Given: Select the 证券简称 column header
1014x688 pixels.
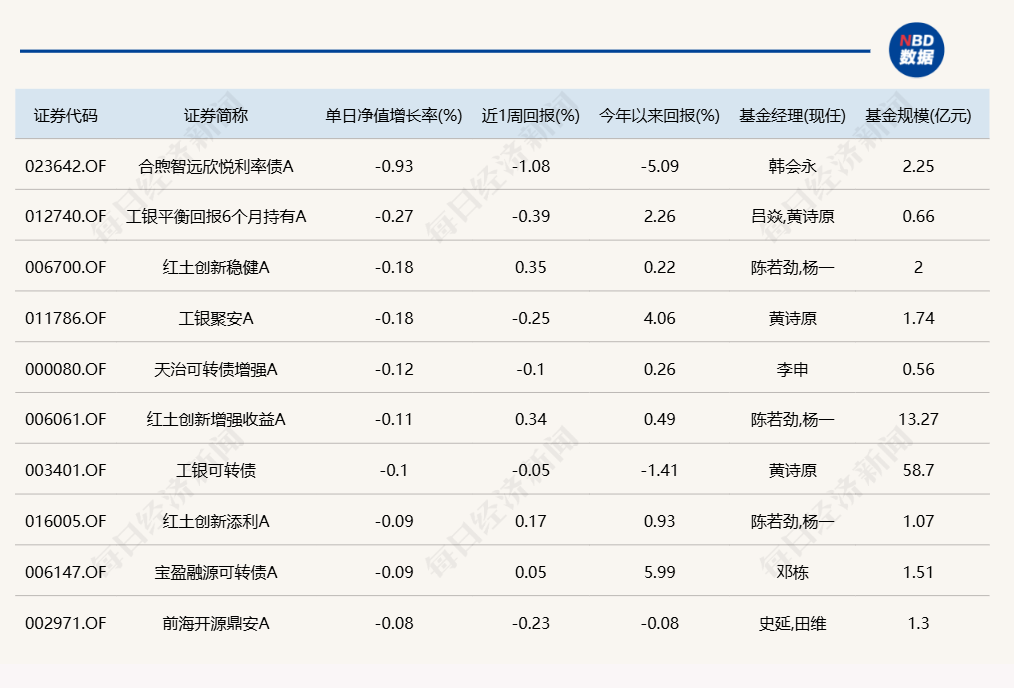Looking at the screenshot, I should tap(216, 116).
